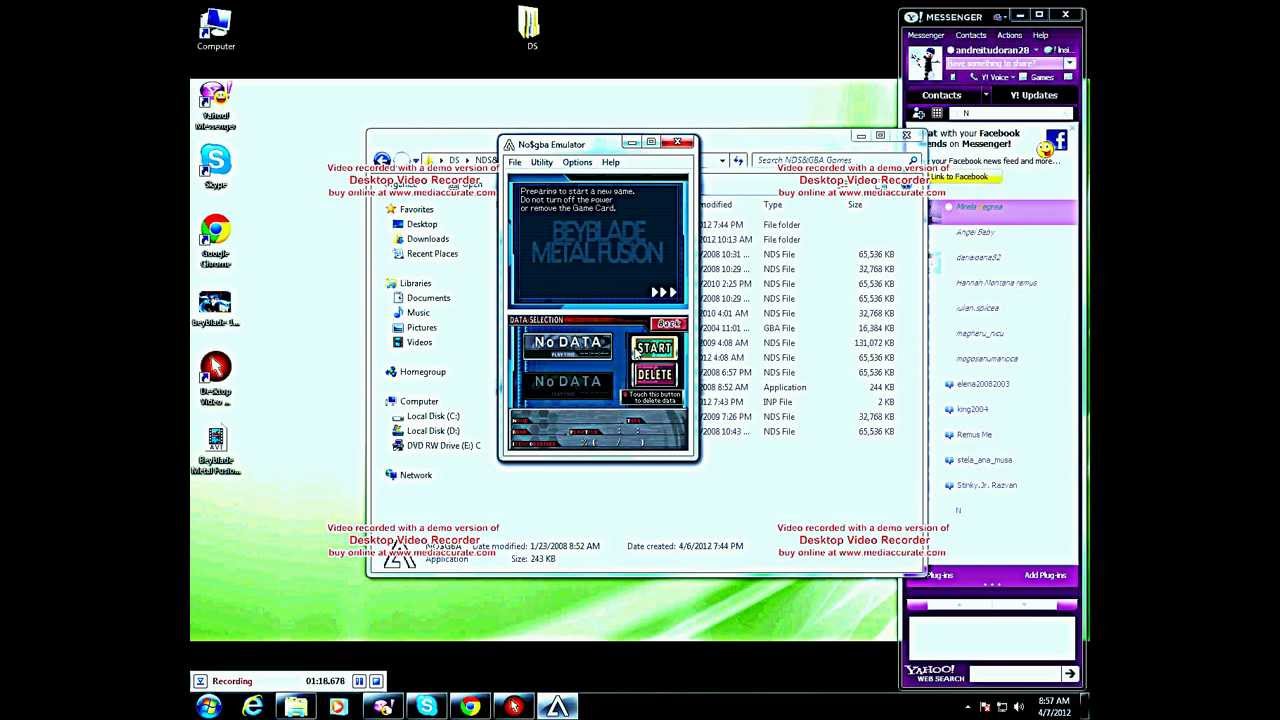Image resolution: width=1280 pixels, height=720 pixels.
Task: Click the Explorer search box
Action: (835, 160)
